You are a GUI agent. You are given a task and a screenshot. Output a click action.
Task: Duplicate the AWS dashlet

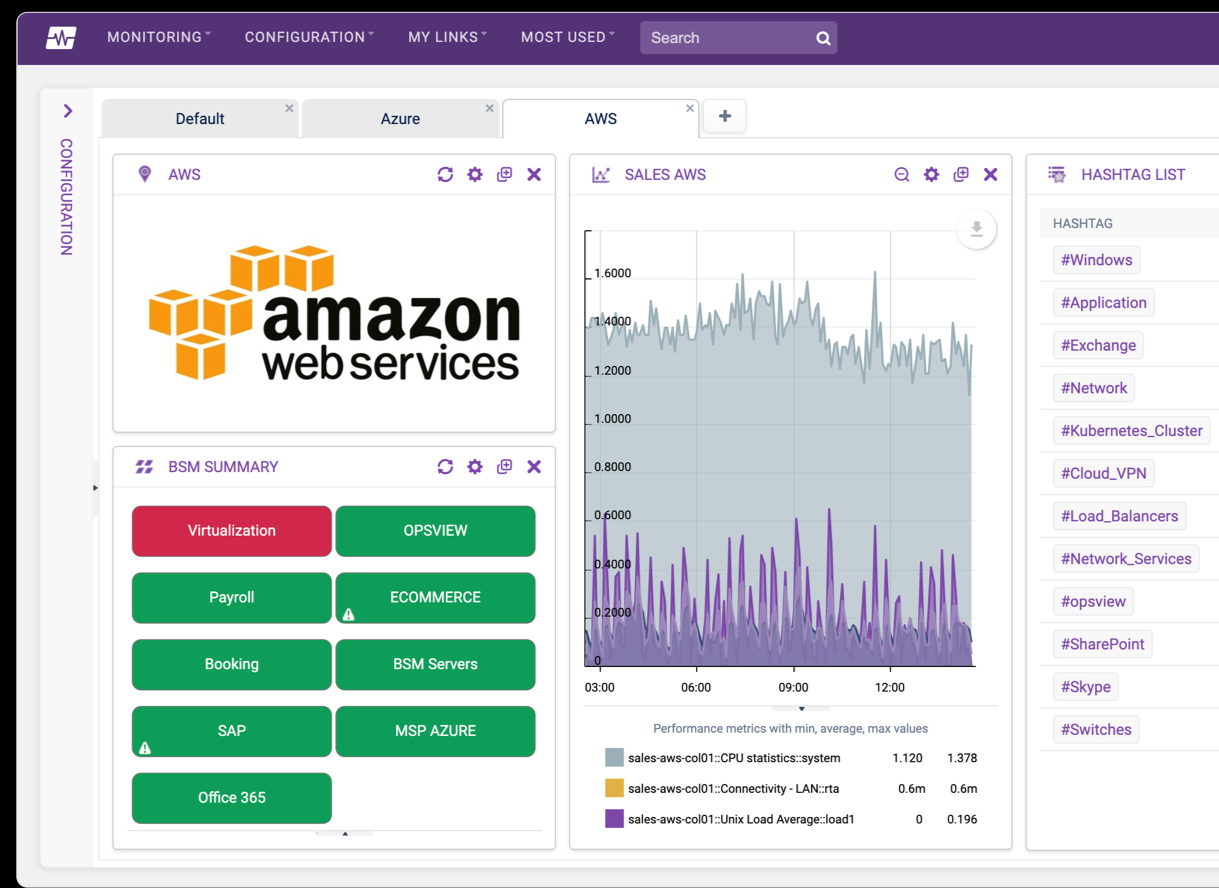[x=504, y=174]
